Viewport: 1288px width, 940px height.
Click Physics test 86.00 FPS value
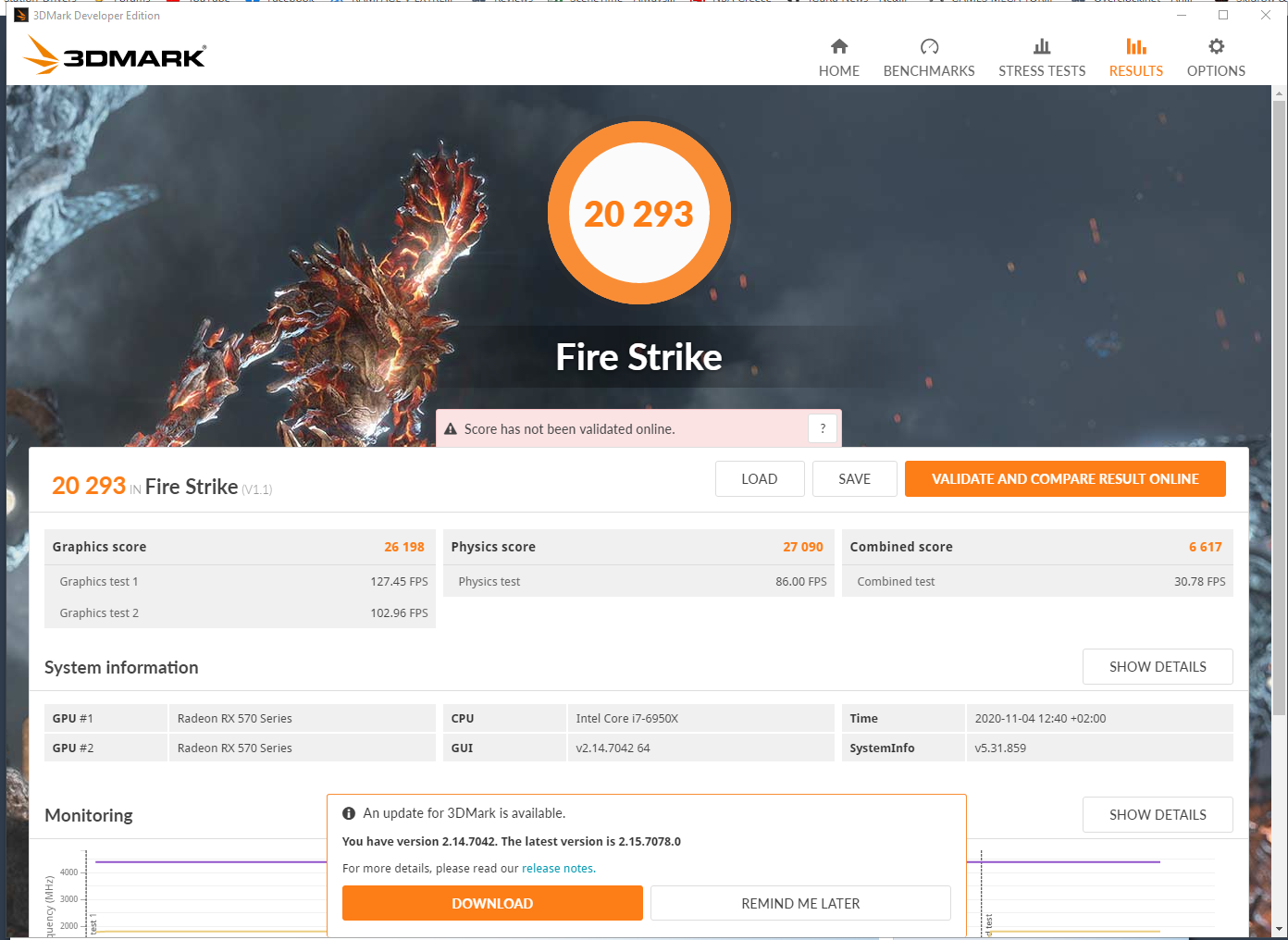(801, 582)
